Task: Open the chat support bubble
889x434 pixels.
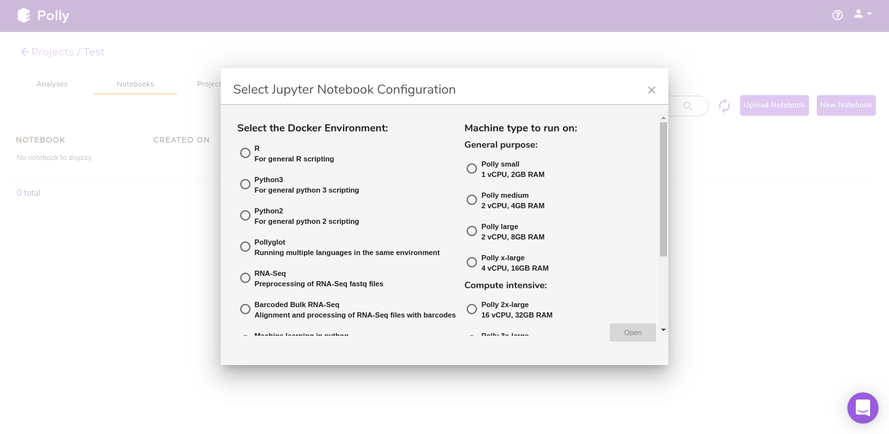Action: click(862, 407)
